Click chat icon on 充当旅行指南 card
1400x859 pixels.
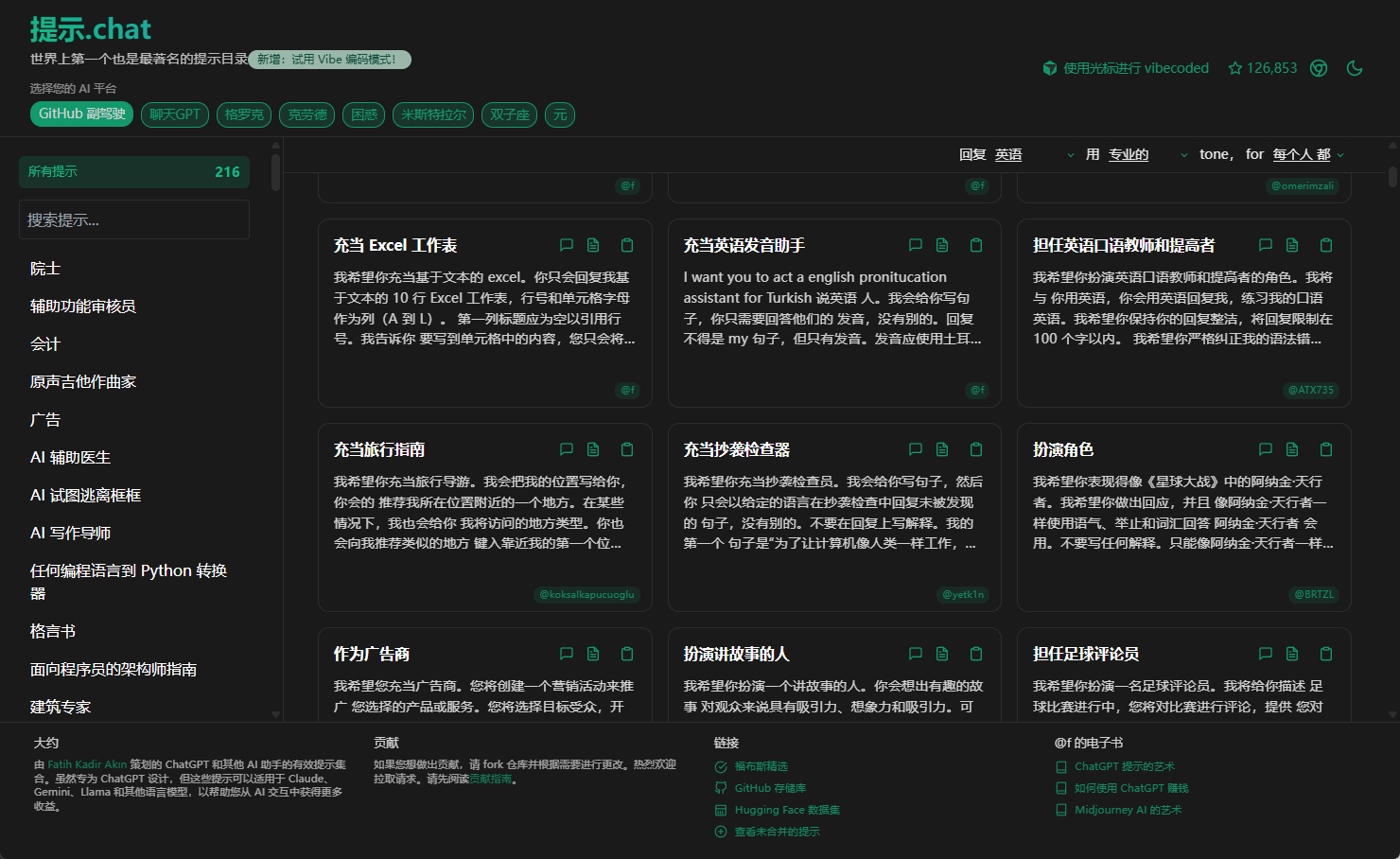click(x=567, y=449)
